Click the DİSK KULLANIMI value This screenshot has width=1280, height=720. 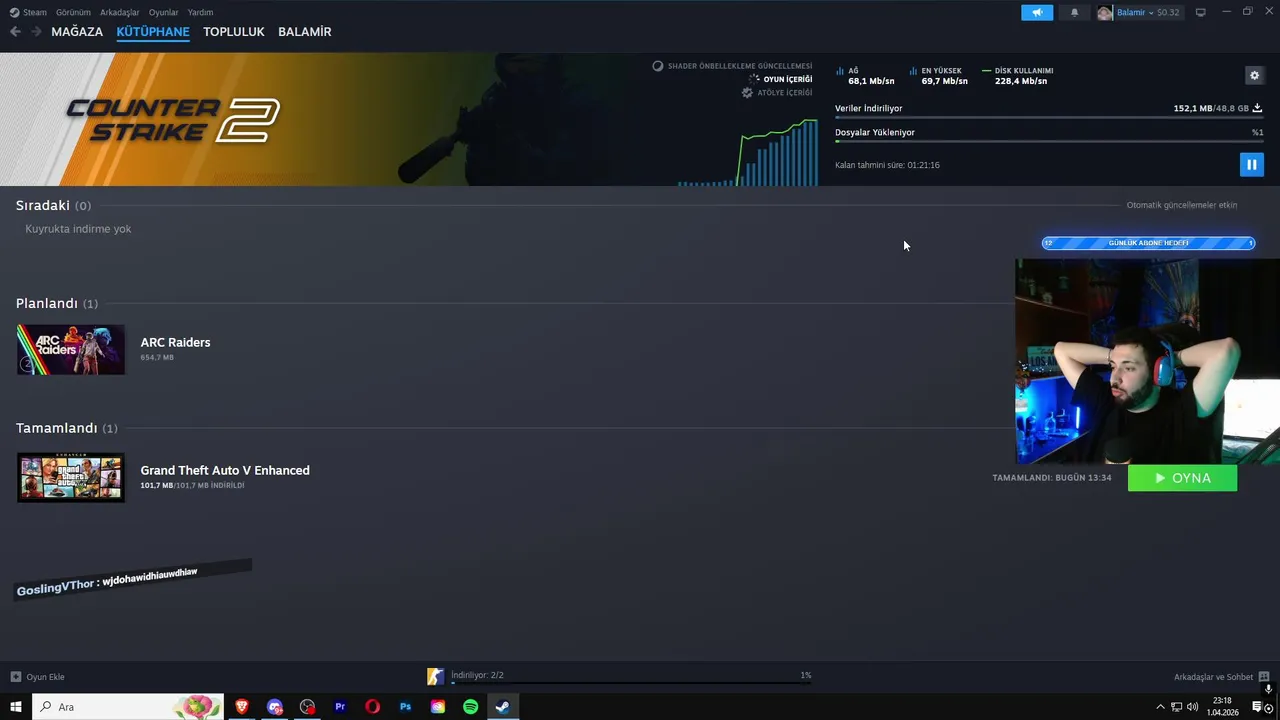(1021, 81)
